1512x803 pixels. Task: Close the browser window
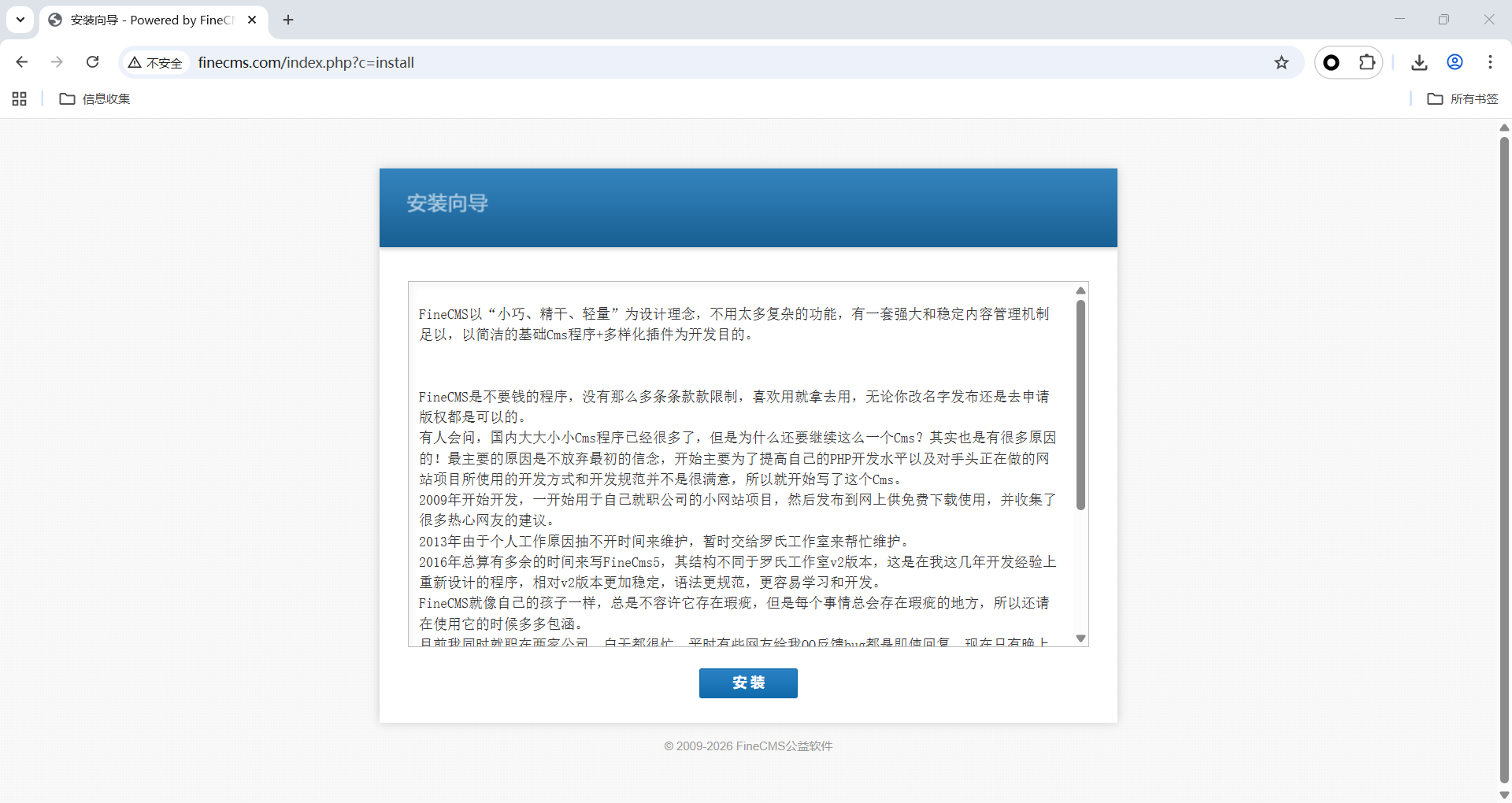(x=1488, y=20)
